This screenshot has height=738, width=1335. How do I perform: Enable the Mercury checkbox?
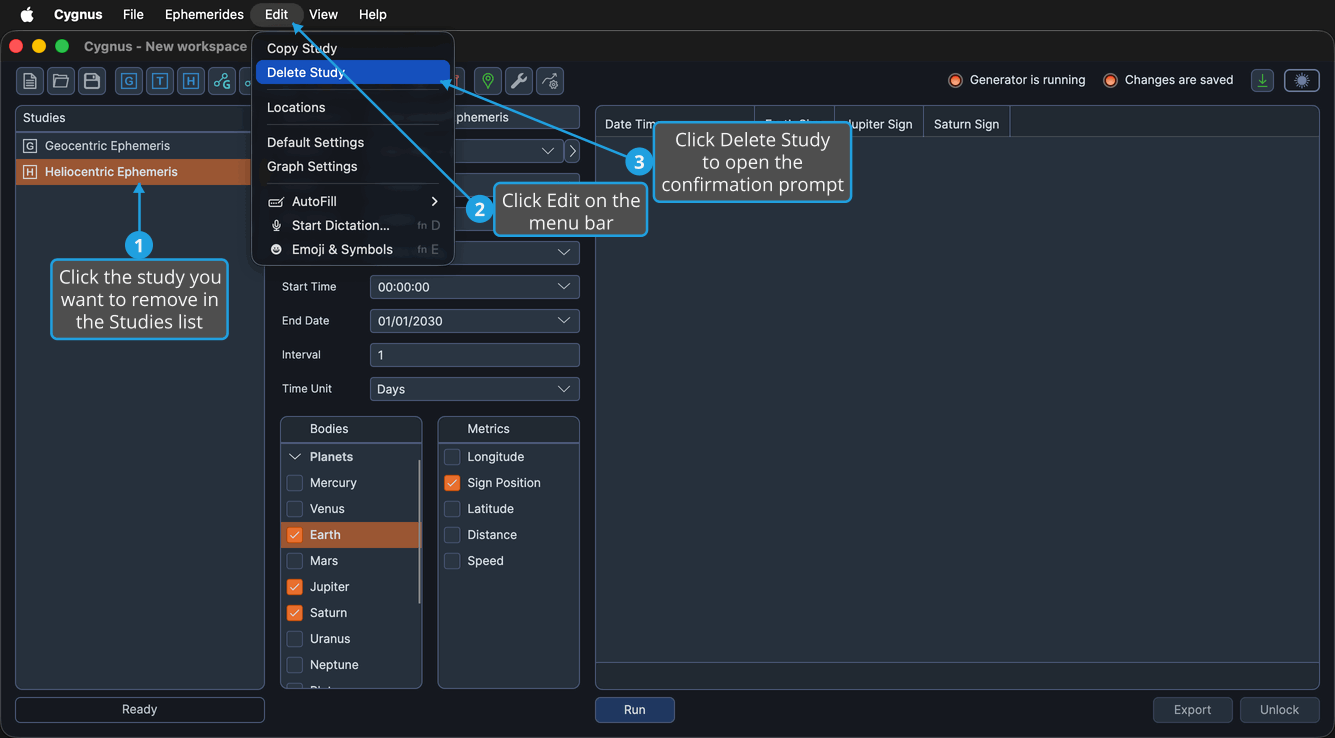(x=295, y=483)
